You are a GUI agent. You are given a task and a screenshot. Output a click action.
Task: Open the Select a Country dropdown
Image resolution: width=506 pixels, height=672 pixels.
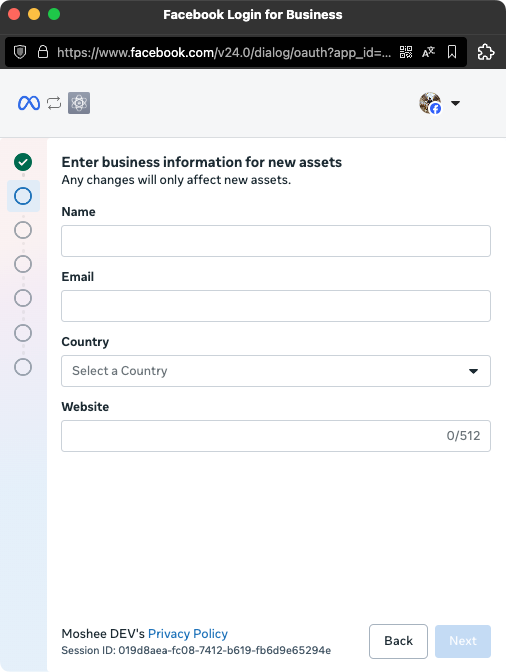[276, 371]
